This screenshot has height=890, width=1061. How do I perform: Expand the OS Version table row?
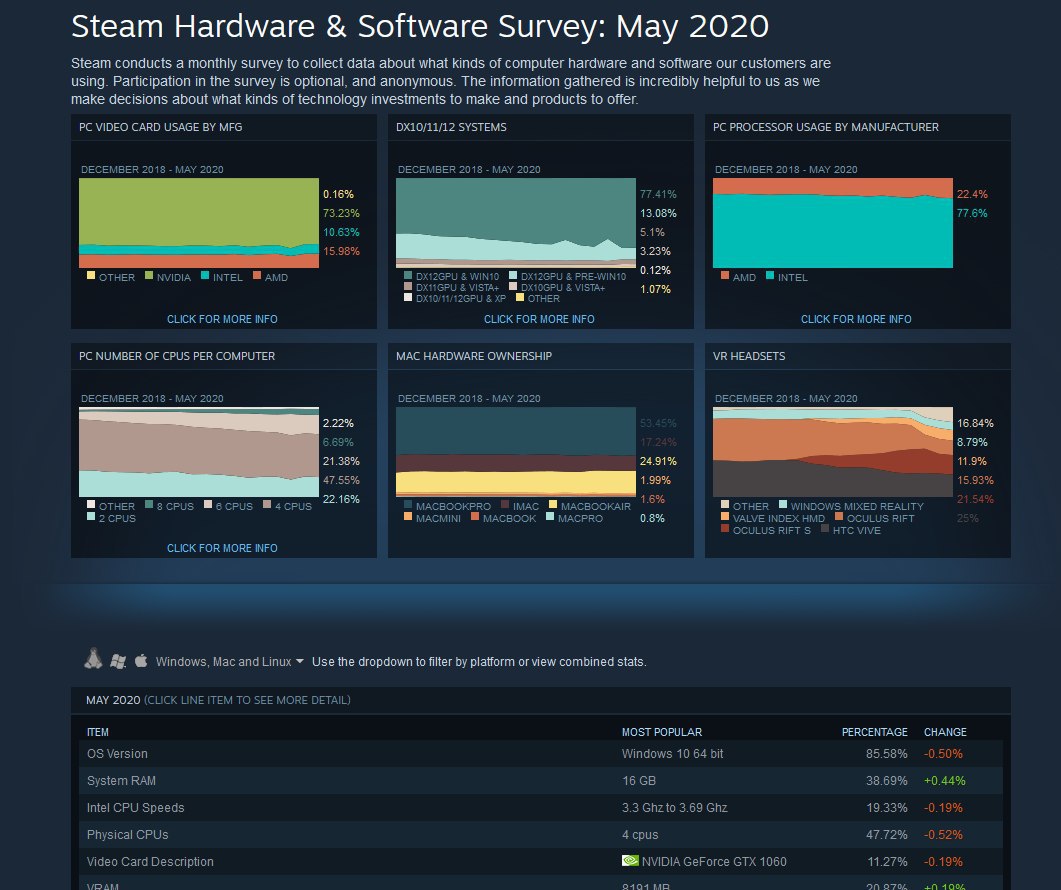(x=541, y=753)
